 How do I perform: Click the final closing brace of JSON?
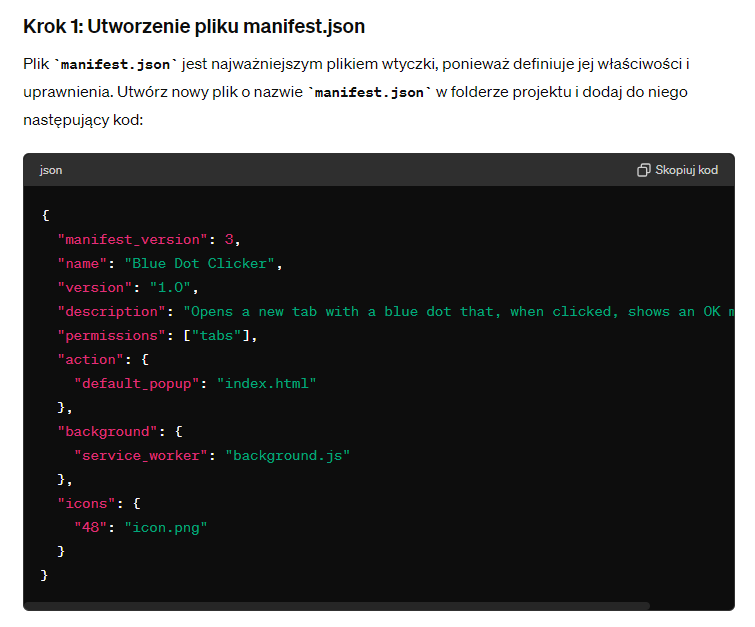tap(45, 575)
